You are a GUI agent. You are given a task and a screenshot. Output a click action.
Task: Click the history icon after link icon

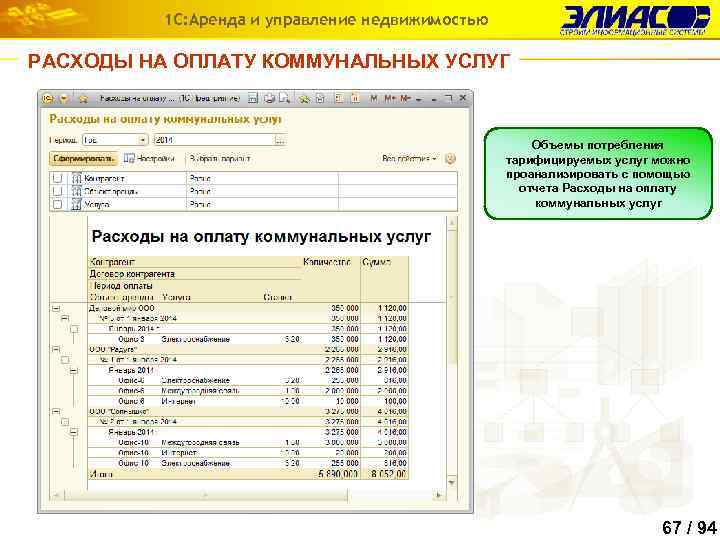click(320, 98)
